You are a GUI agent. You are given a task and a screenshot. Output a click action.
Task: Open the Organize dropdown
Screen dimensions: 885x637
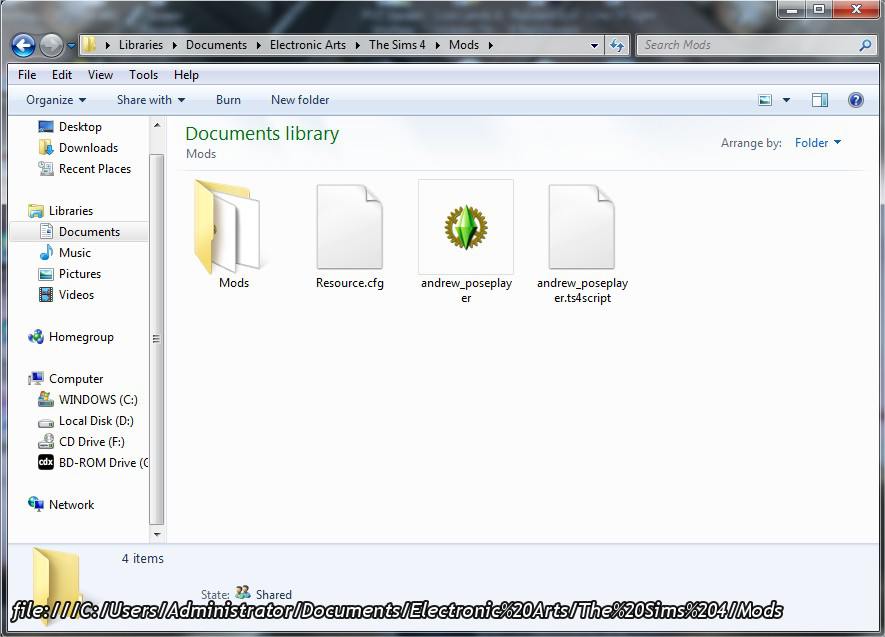(55, 100)
